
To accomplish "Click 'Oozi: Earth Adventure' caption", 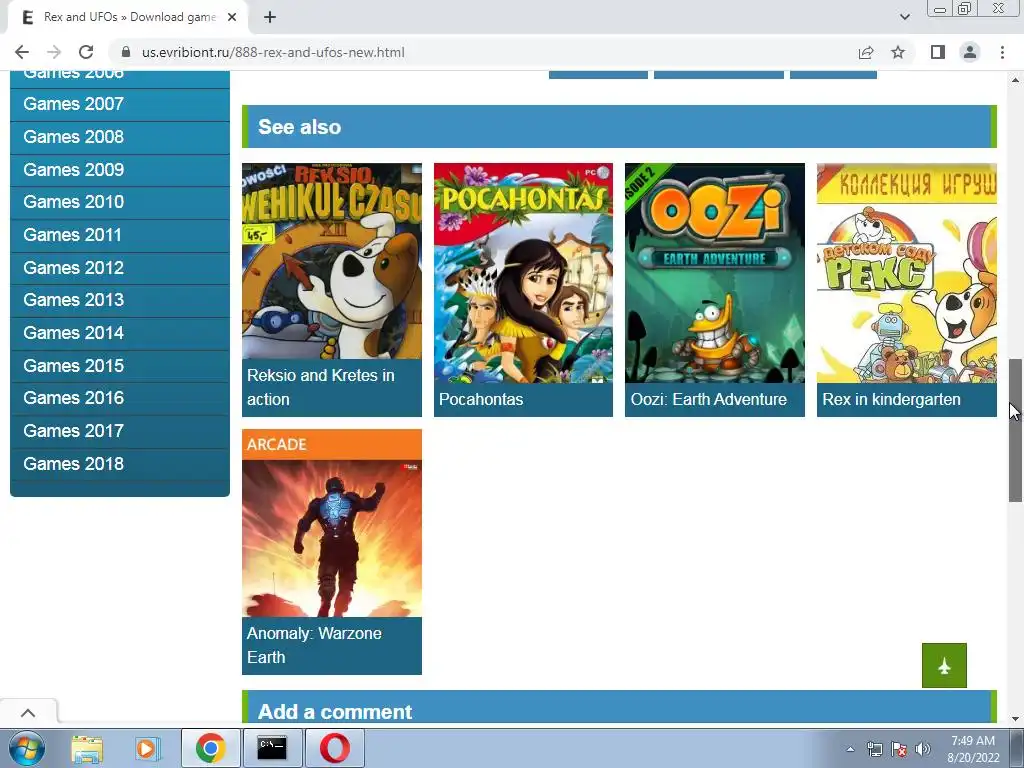I will [x=709, y=400].
